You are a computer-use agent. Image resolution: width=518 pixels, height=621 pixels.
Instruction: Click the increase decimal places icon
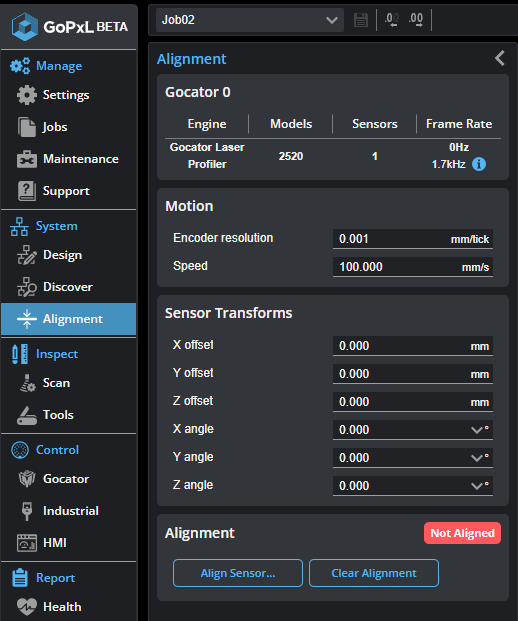coord(416,19)
